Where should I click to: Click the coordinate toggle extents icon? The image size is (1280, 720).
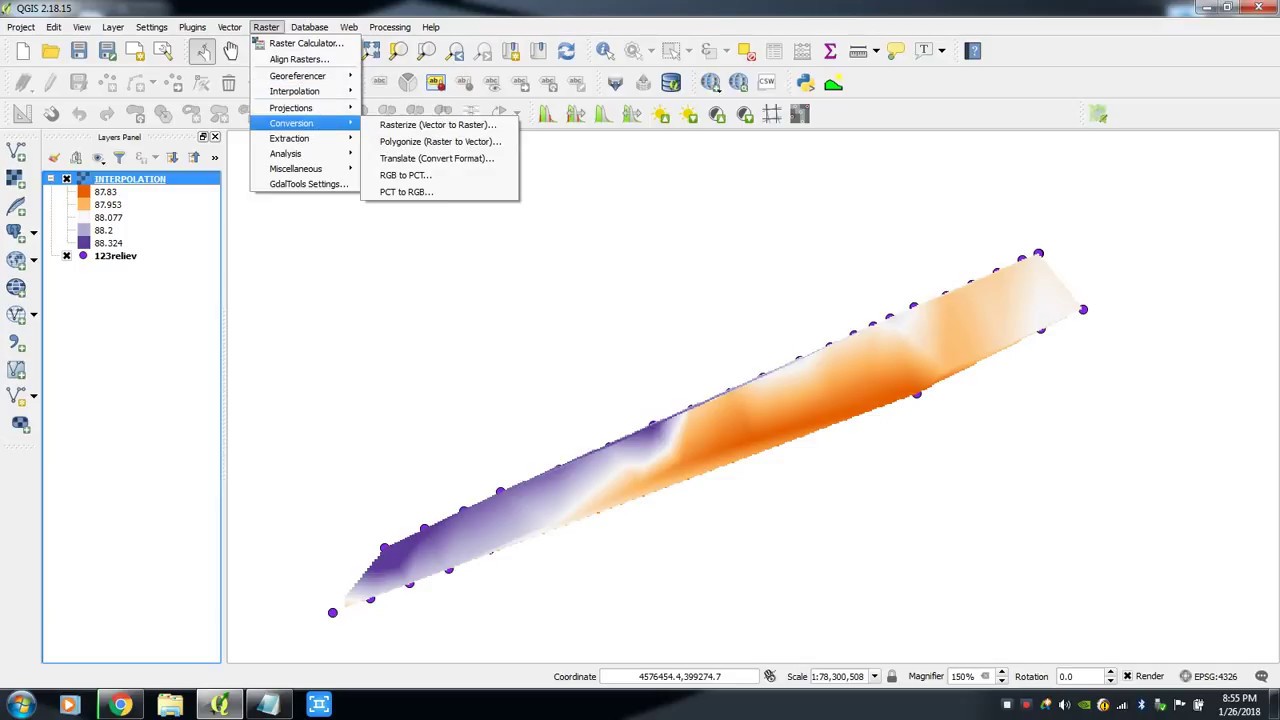pyautogui.click(x=770, y=677)
